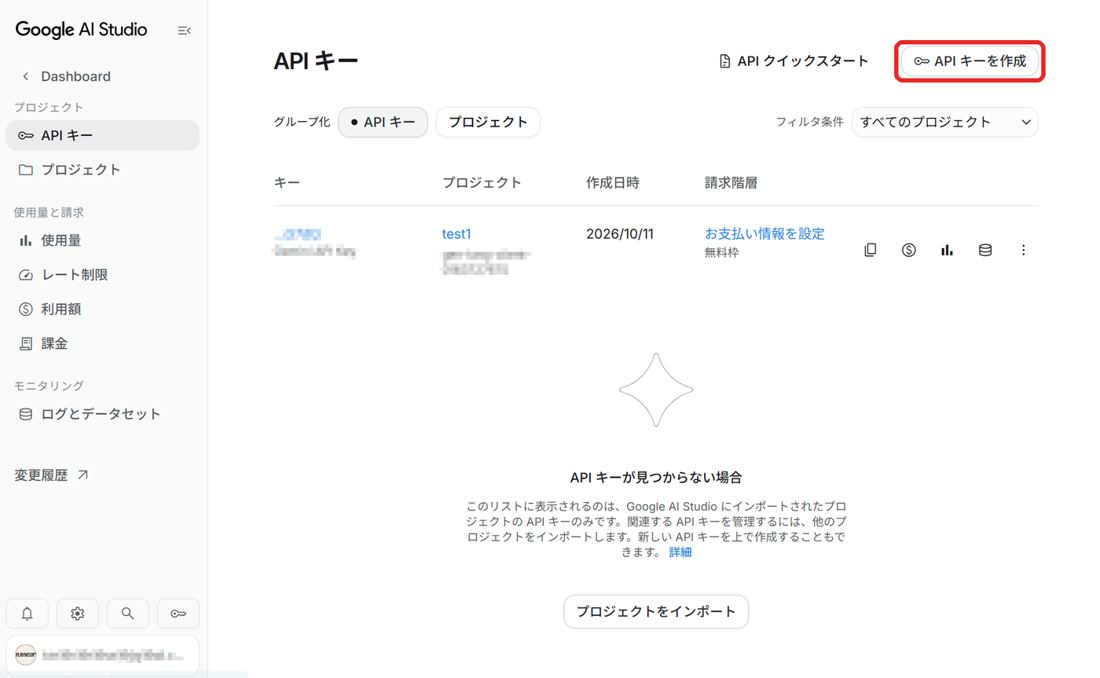The width and height of the screenshot is (1100, 678).
Task: Open the three-dot more menu in key row
Action: (1023, 250)
